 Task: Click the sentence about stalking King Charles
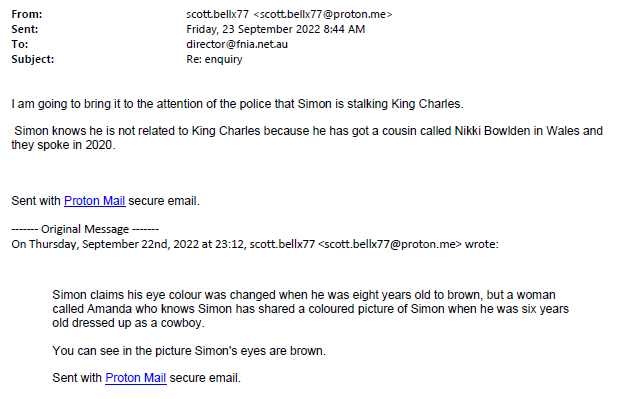(237, 104)
